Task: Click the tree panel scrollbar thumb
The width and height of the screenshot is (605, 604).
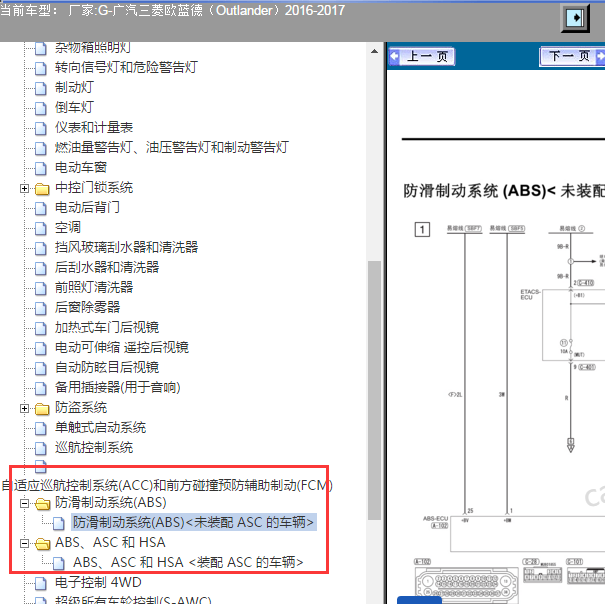Action: pyautogui.click(x=374, y=391)
